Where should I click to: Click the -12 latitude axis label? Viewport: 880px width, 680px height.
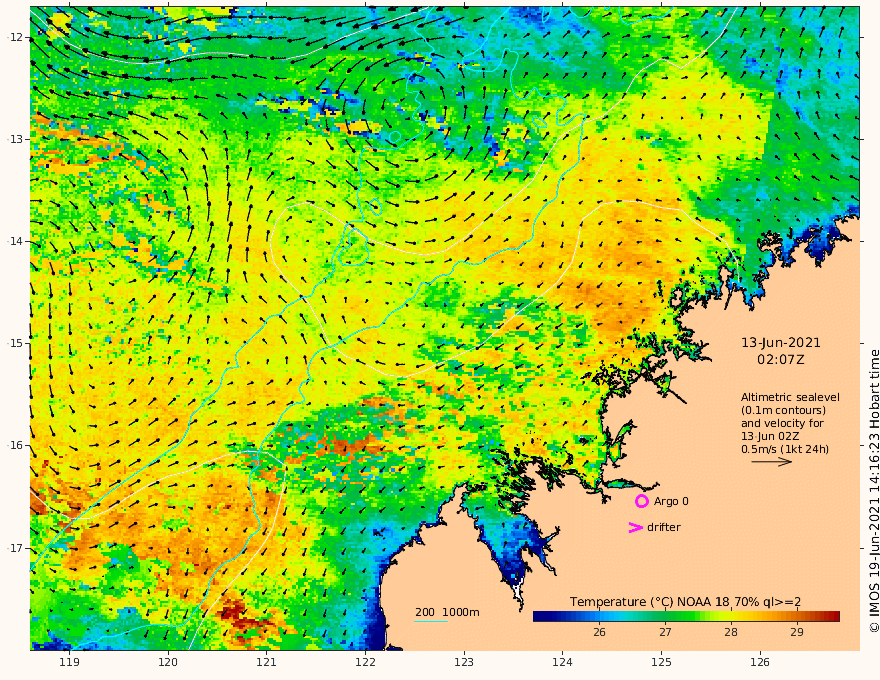15,37
